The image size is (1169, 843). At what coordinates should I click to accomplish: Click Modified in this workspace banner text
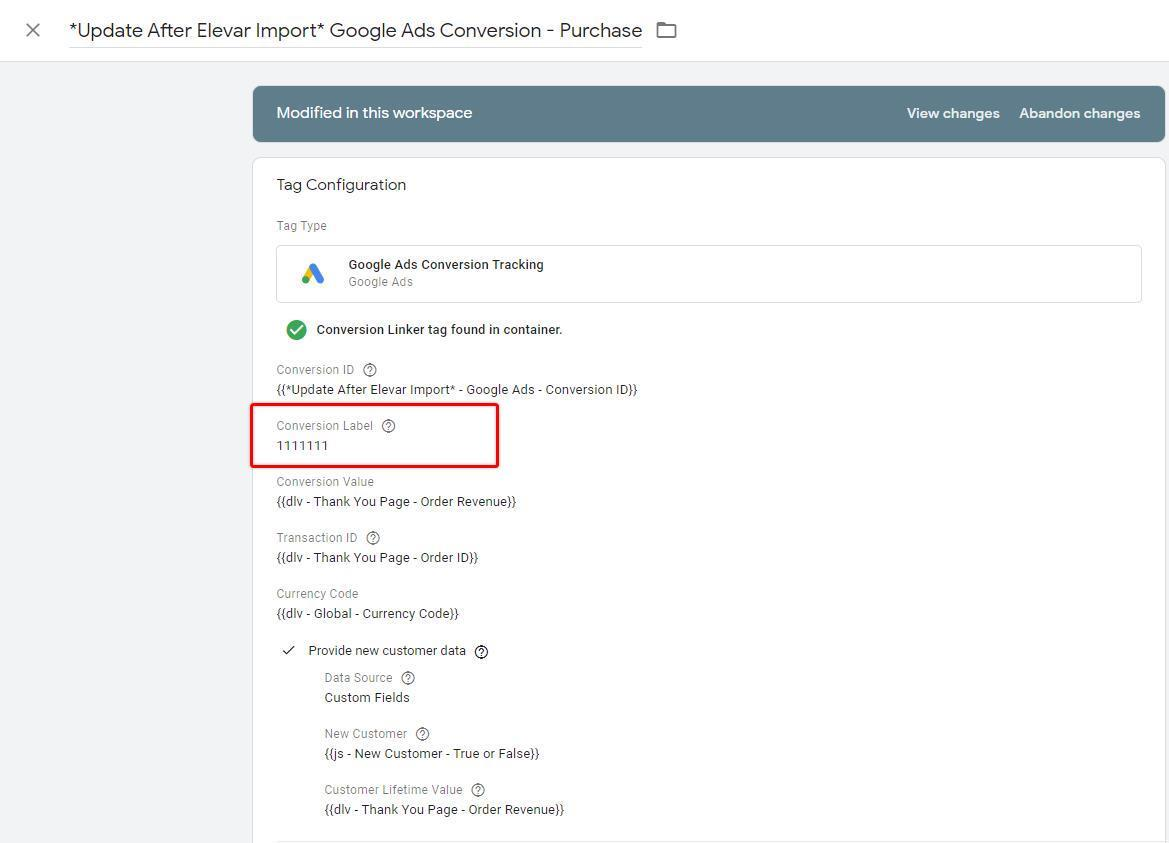click(374, 113)
